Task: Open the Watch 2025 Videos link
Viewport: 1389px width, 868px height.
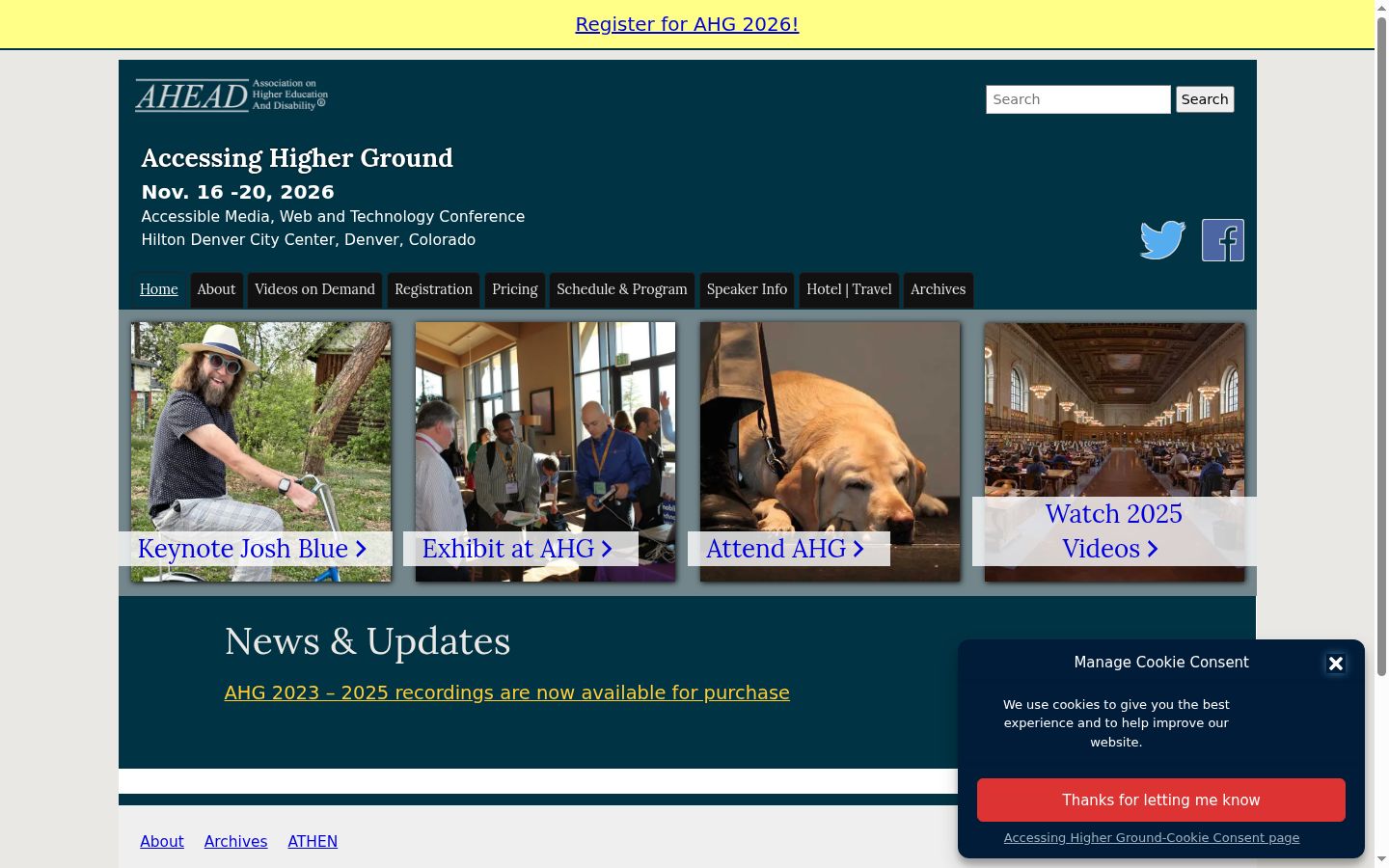Action: click(1114, 531)
